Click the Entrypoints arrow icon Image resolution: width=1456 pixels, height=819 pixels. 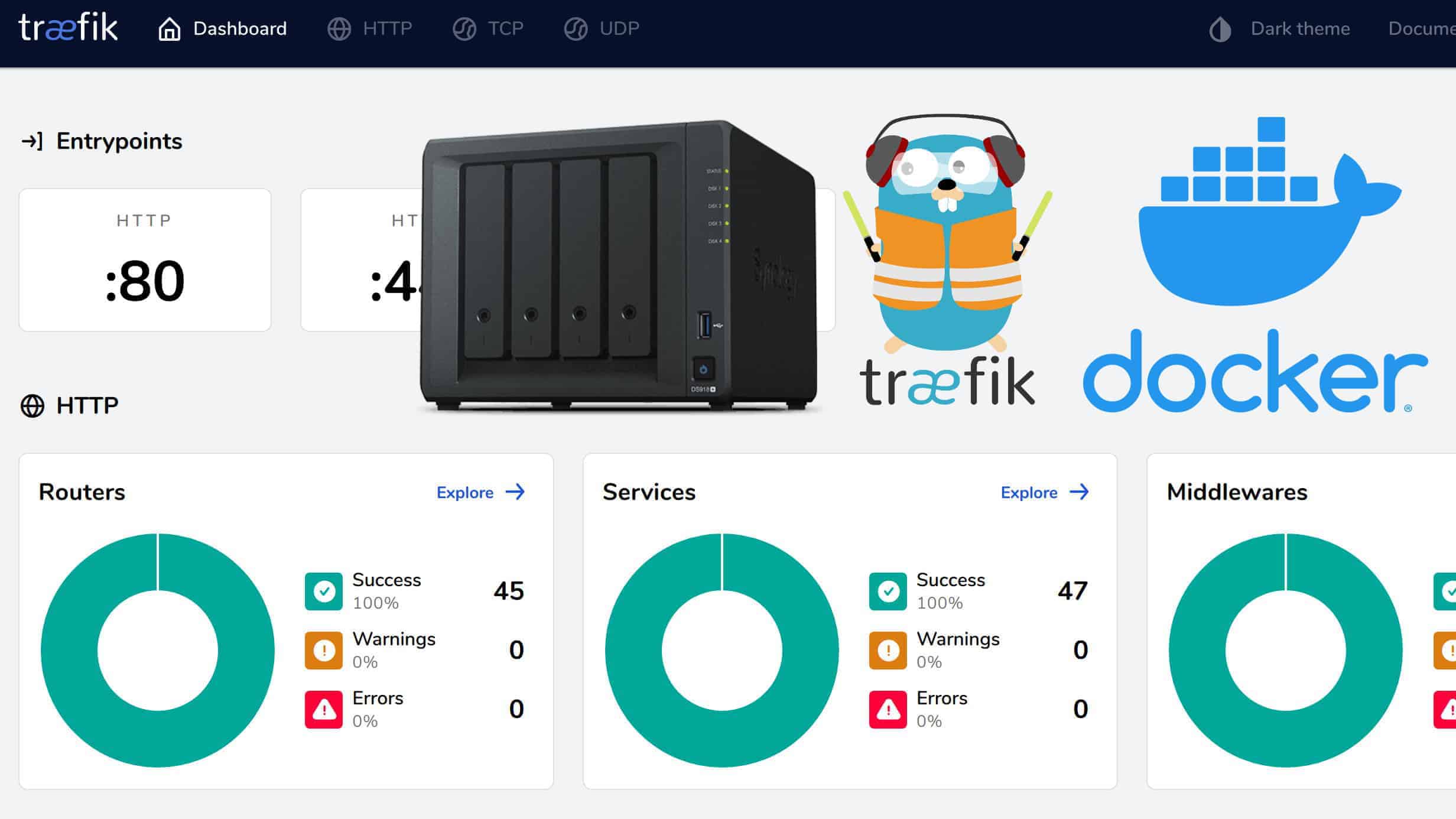[x=32, y=141]
